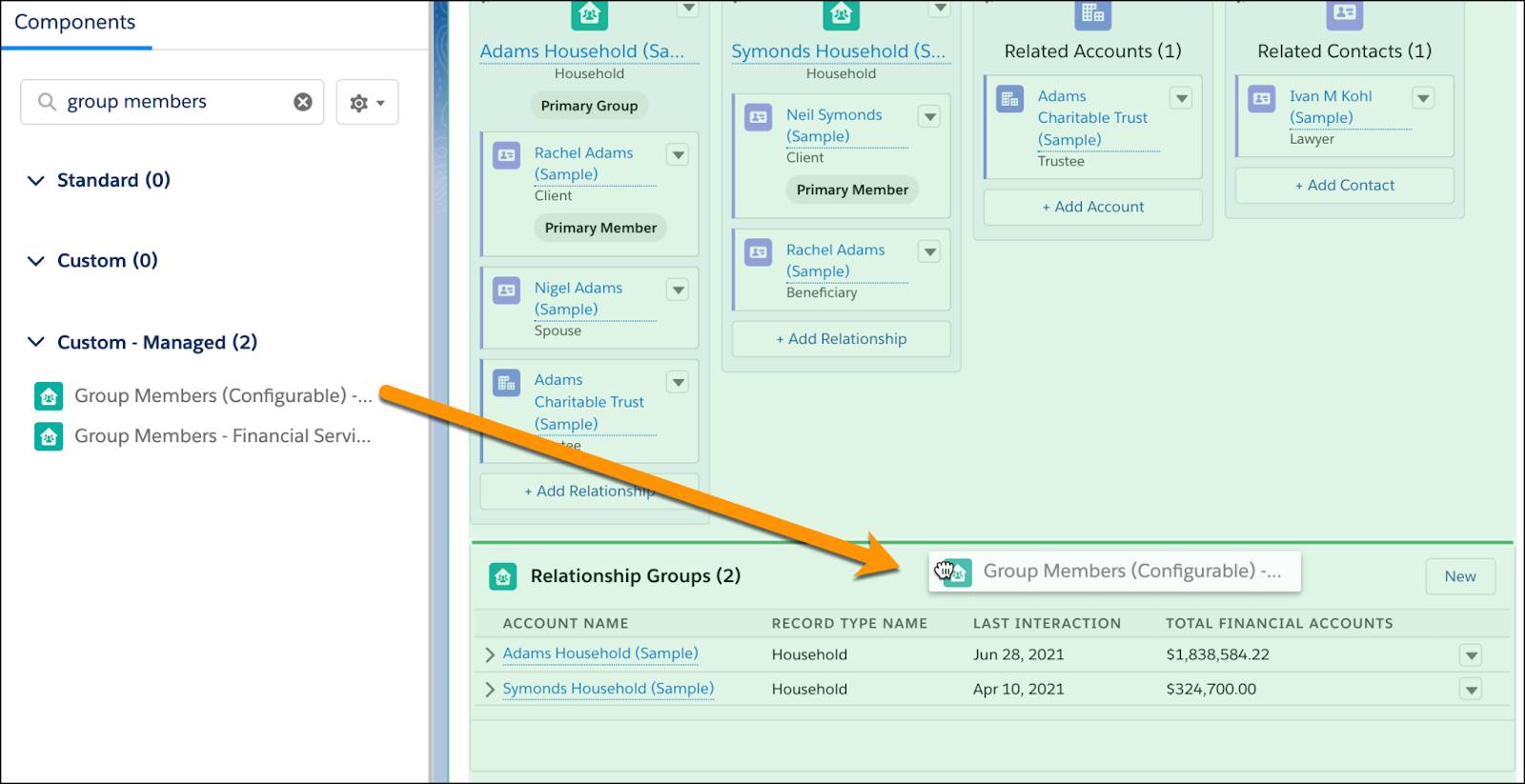
Task: Open Neil Symonds (Sample) link
Action: coord(834,125)
